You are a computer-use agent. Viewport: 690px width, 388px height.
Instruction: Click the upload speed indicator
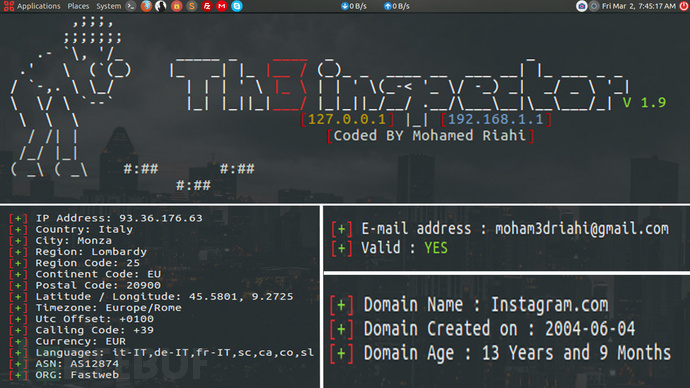pyautogui.click(x=396, y=6)
